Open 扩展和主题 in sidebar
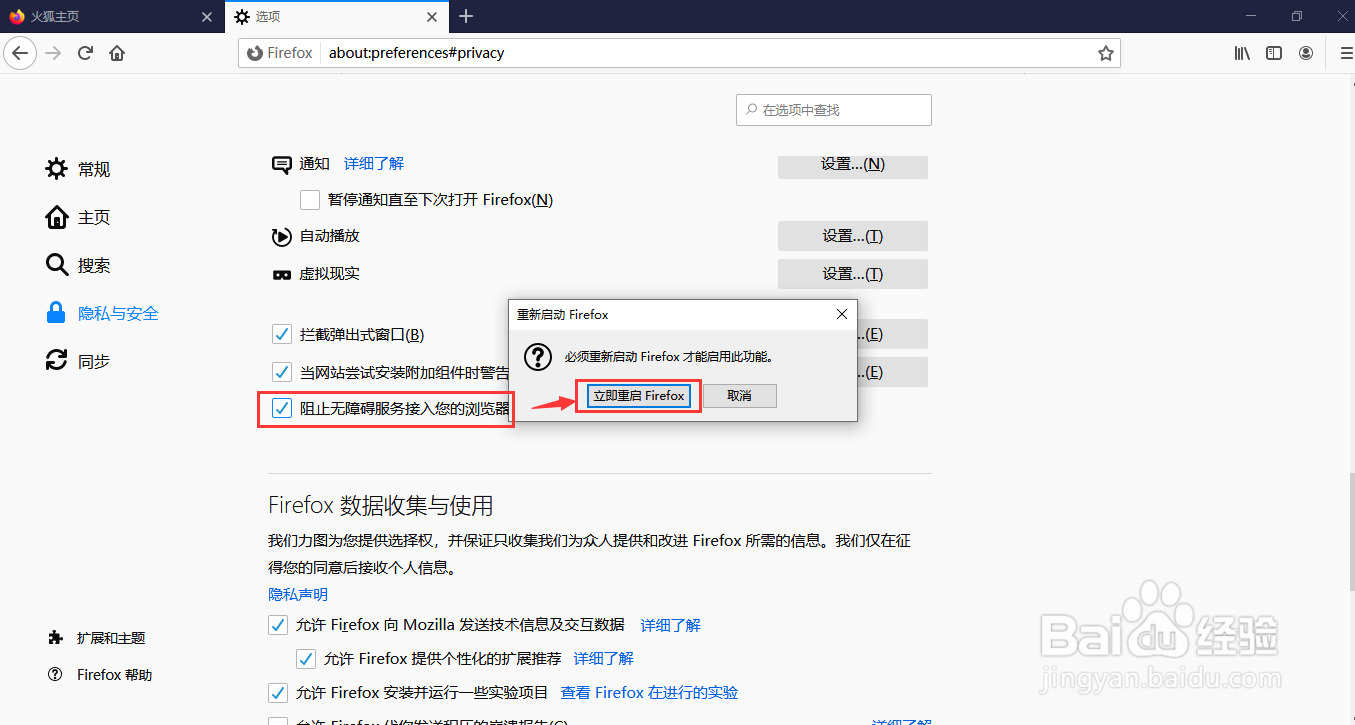Image resolution: width=1355 pixels, height=725 pixels. point(97,638)
